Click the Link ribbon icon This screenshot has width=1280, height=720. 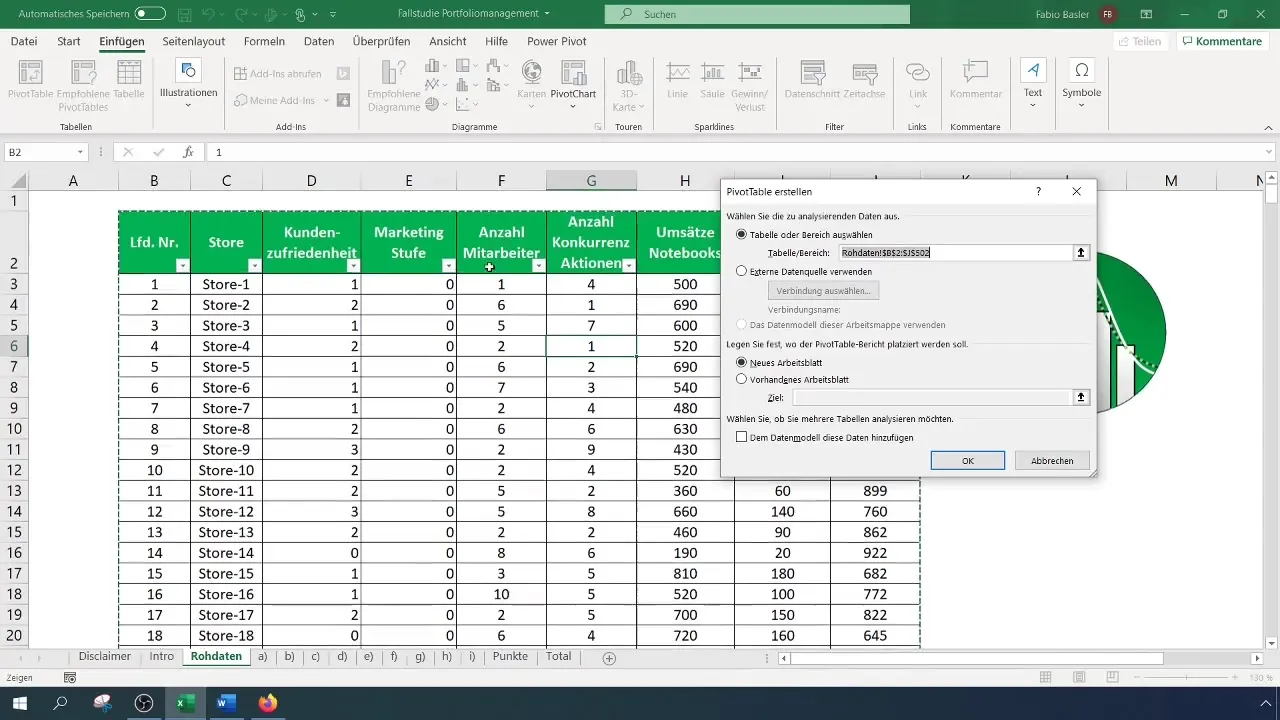point(917,84)
